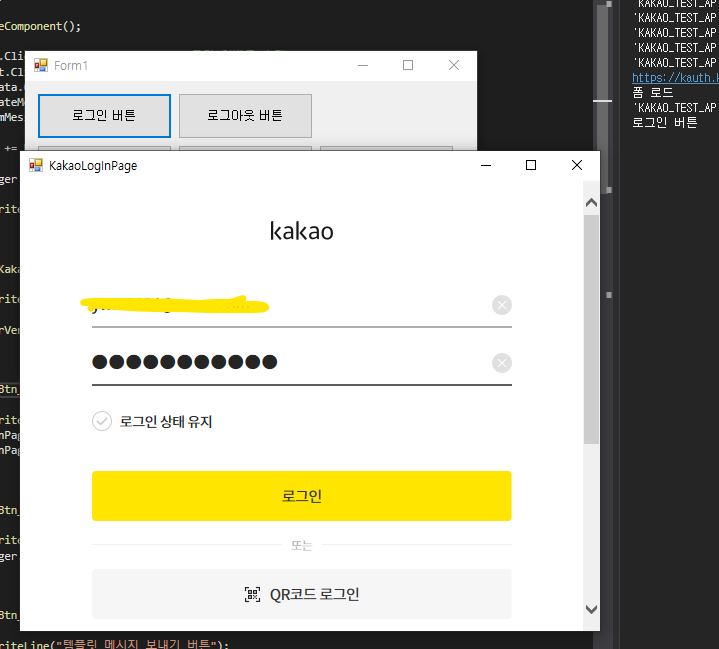Click the yellow 로그인 button

click(x=302, y=496)
